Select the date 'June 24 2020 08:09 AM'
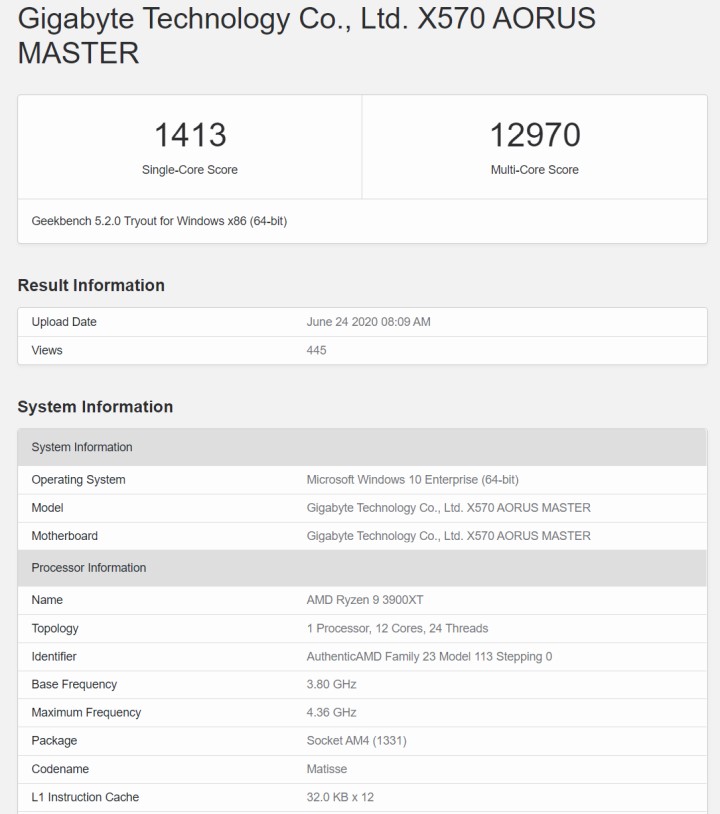Image resolution: width=720 pixels, height=814 pixels. click(368, 322)
